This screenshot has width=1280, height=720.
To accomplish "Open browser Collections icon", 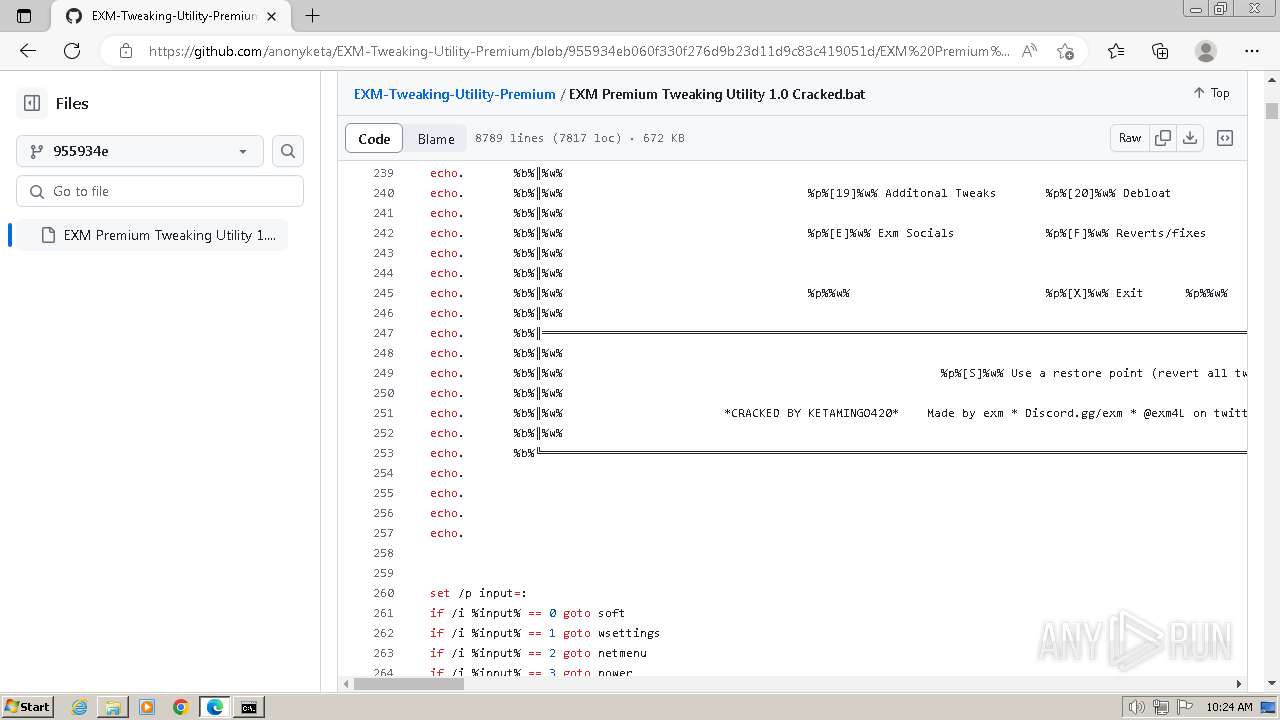I will [x=1160, y=51].
